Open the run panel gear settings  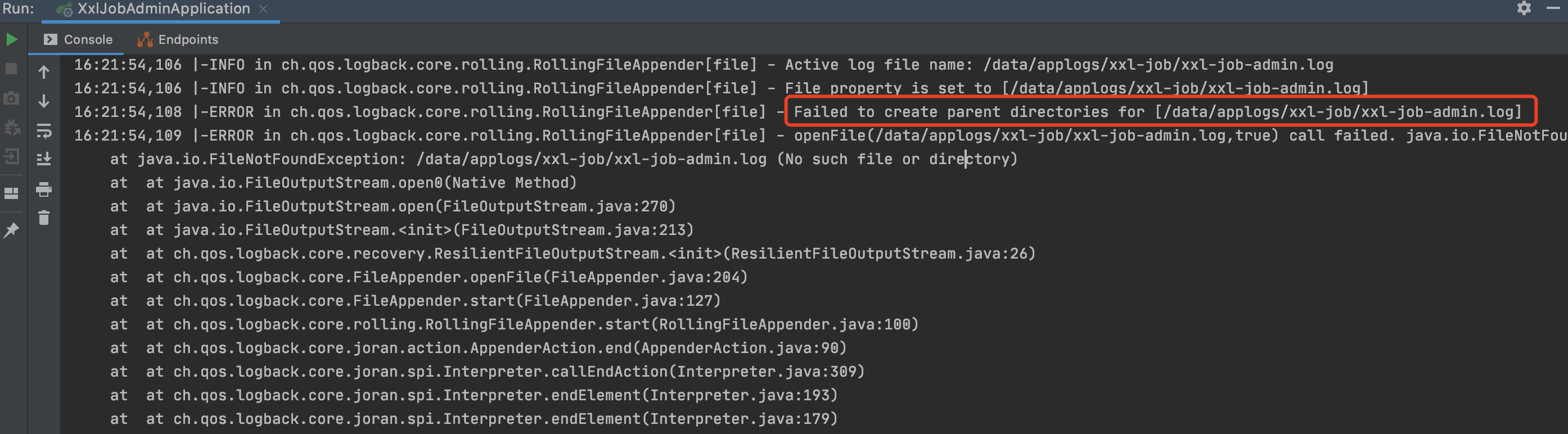coord(1524,8)
